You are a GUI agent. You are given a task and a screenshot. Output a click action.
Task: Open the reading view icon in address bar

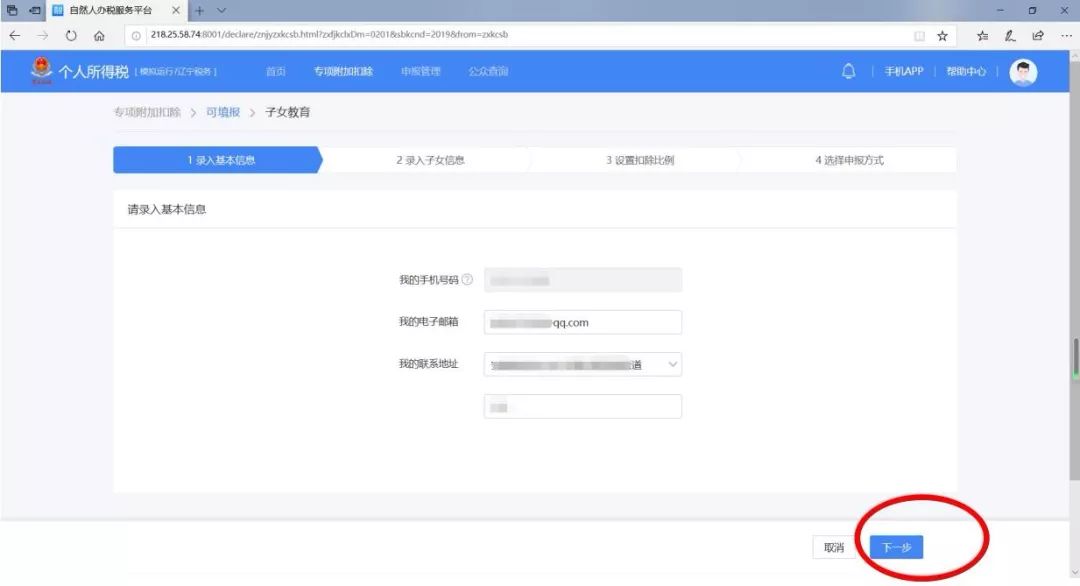(919, 36)
